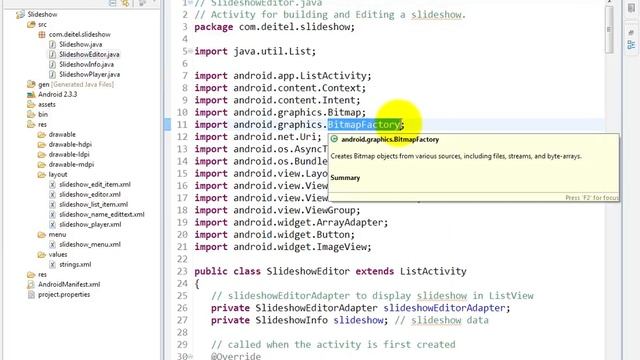Screen dimensions: 640x360
Task: Open the drawable-hdpi folder
Action: (70, 144)
